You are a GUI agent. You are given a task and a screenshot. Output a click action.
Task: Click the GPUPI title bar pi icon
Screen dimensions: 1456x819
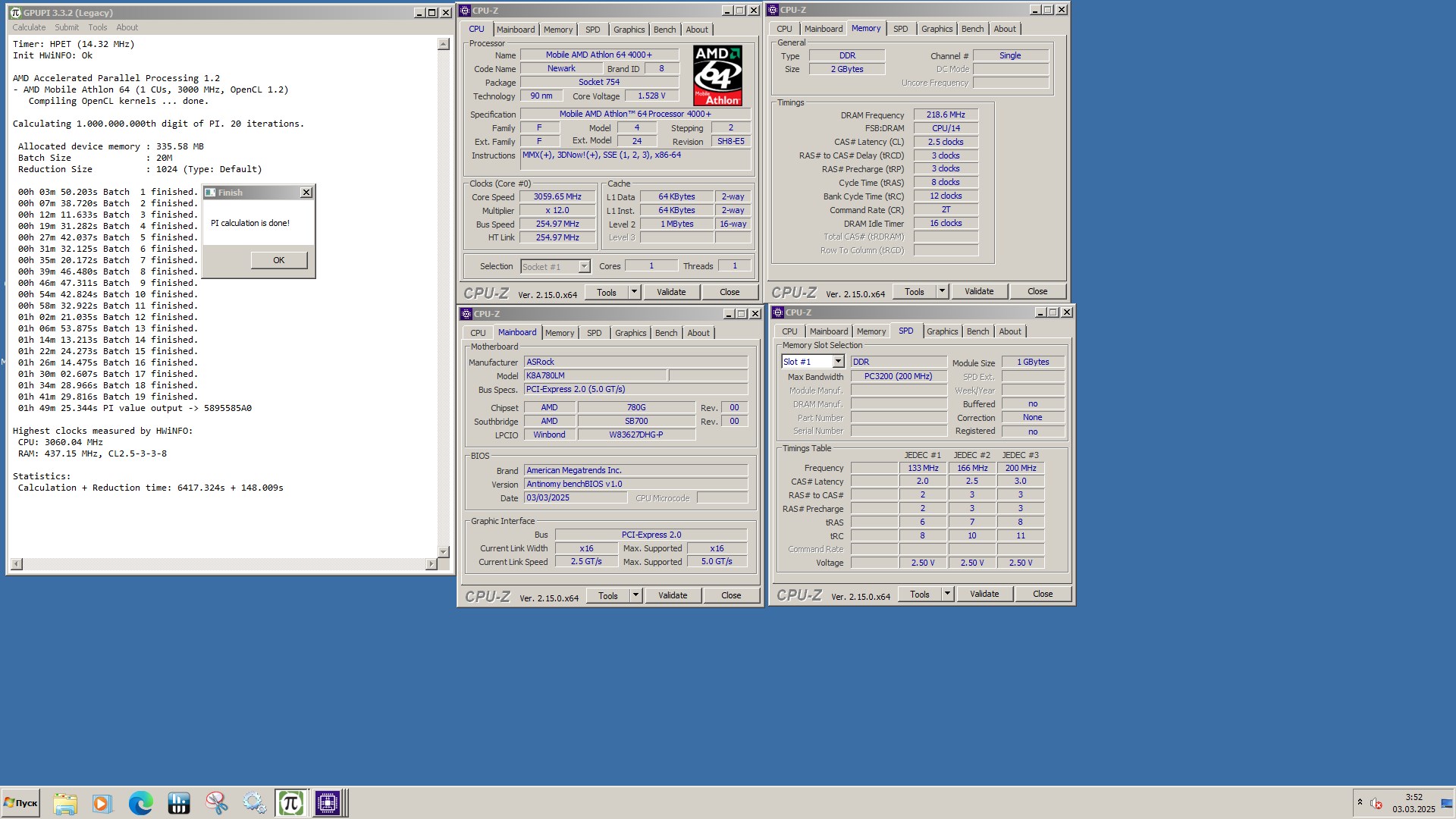click(15, 12)
